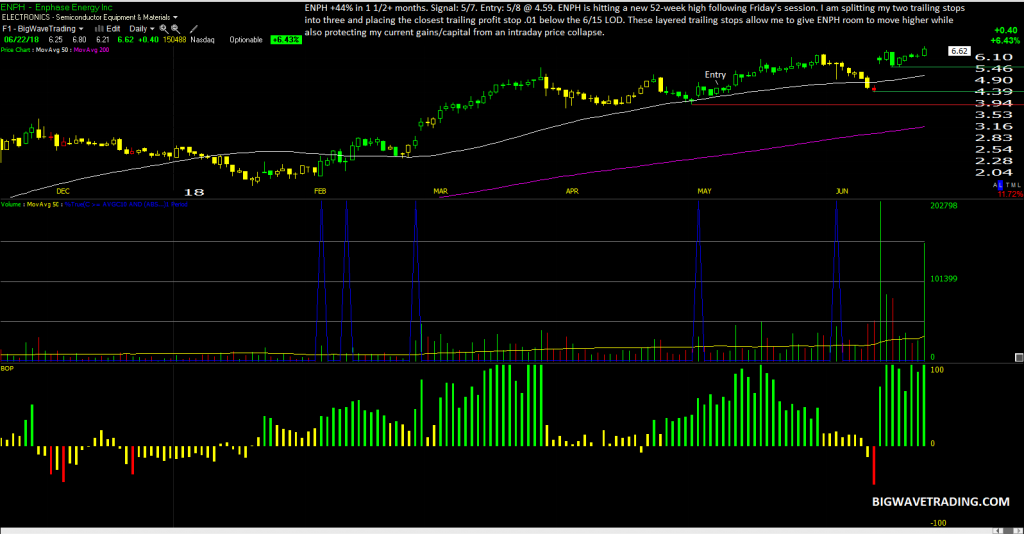Click the 2.04 price axis label
1024x534 pixels.
click(993, 172)
